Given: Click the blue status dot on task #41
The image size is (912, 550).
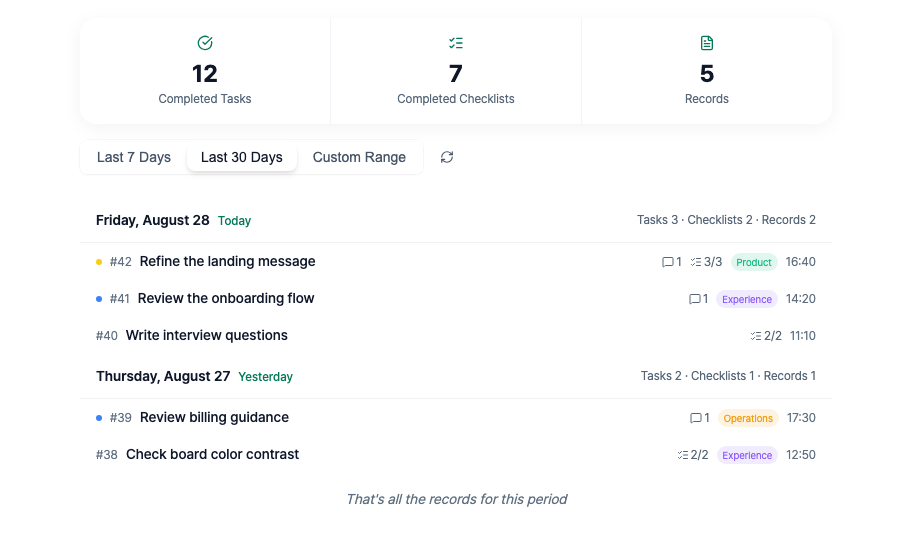Looking at the screenshot, I should click(x=99, y=299).
